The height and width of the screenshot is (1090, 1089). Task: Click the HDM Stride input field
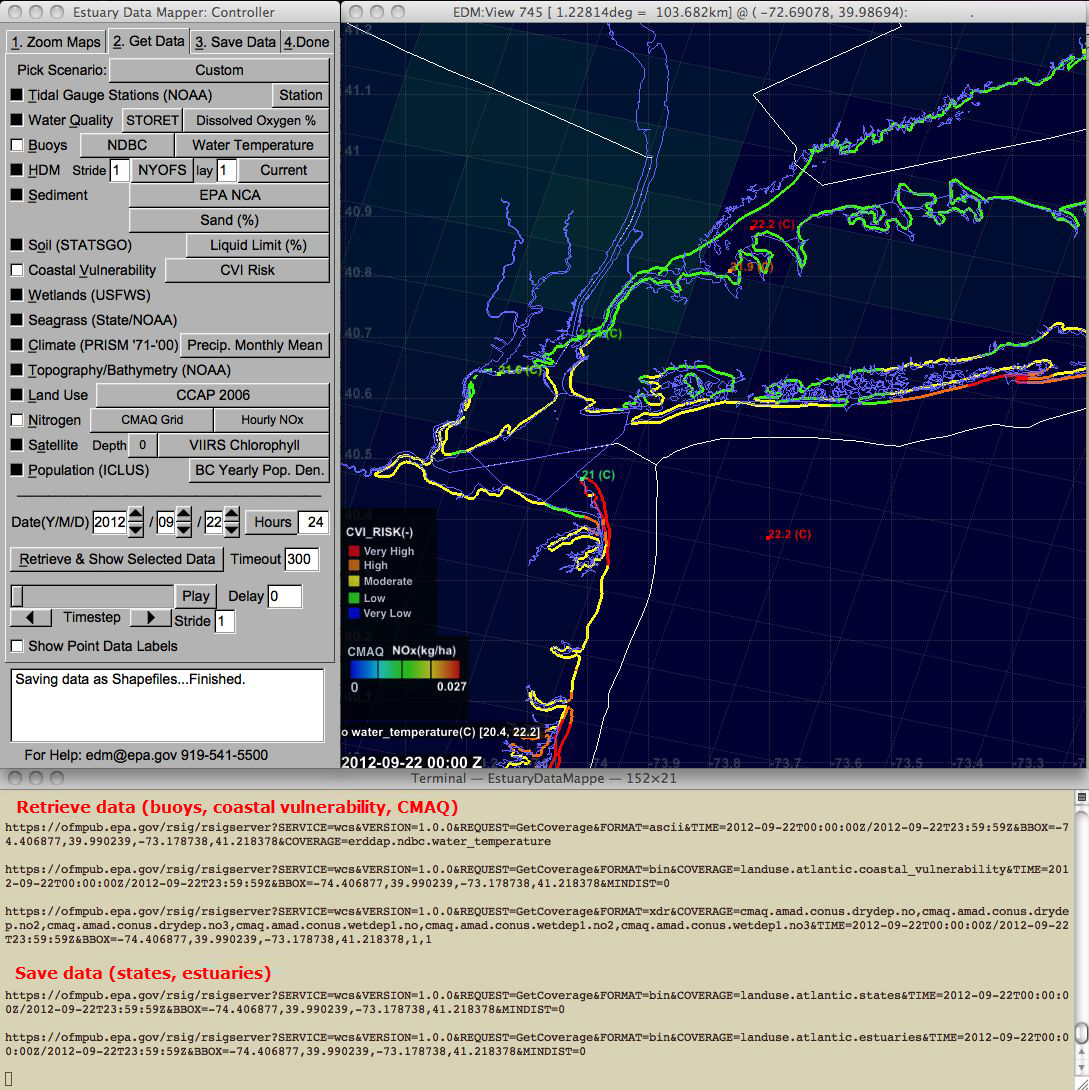coord(119,170)
